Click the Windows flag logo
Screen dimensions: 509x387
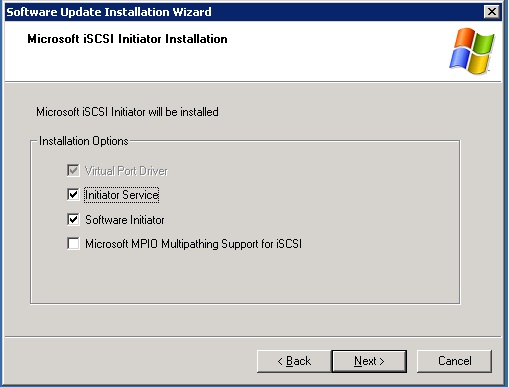point(471,51)
